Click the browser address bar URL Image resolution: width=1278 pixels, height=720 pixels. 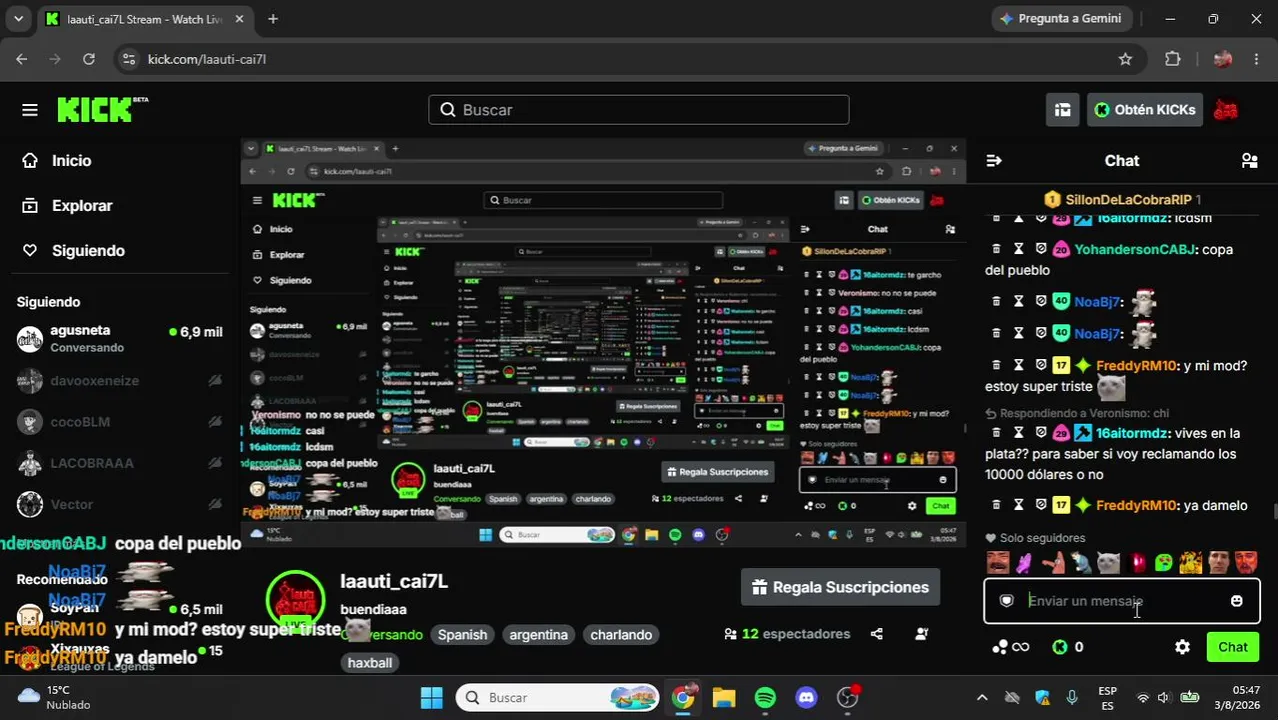pos(207,59)
